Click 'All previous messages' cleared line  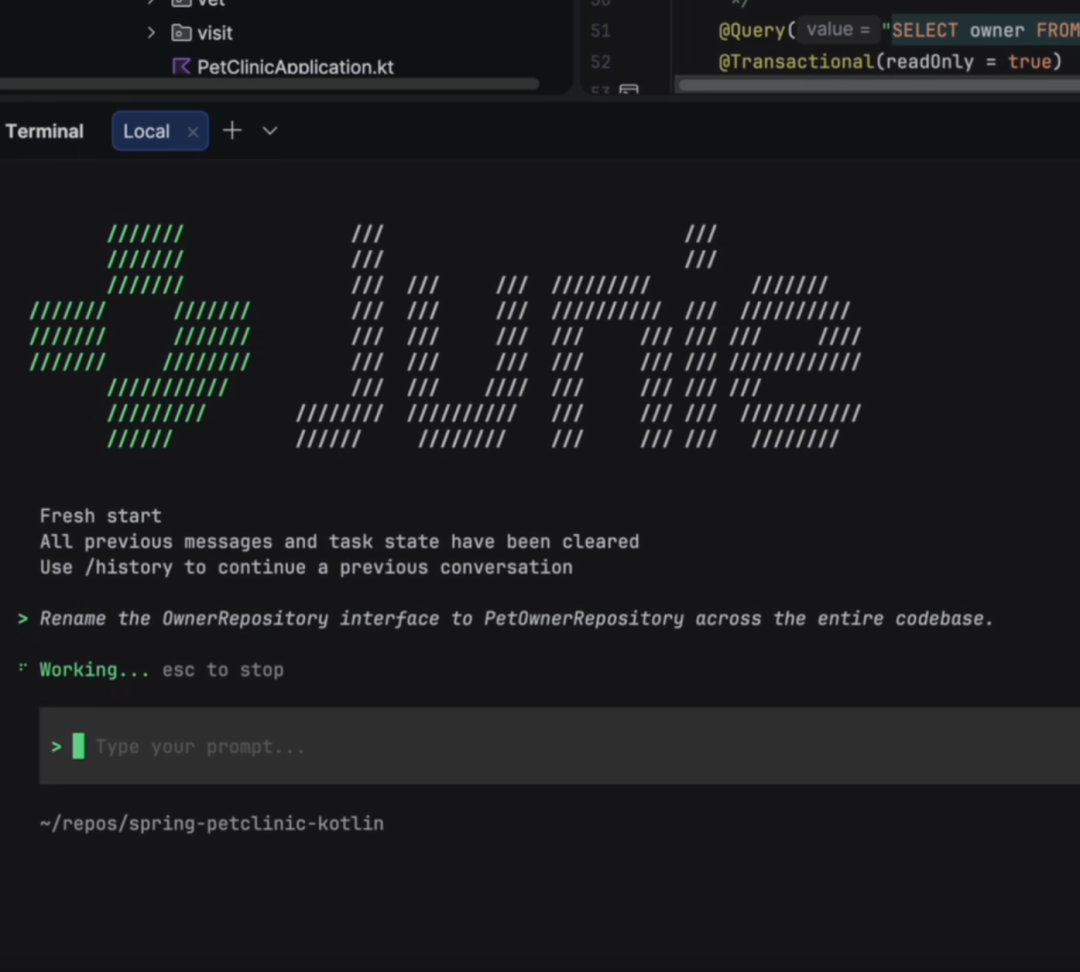339,541
